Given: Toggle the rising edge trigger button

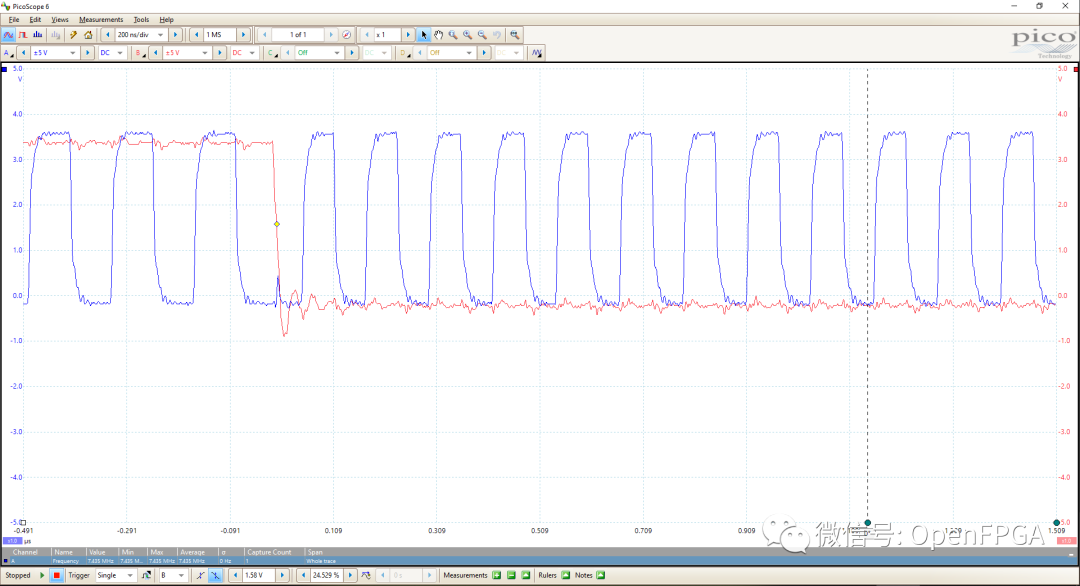Looking at the screenshot, I should click(200, 576).
